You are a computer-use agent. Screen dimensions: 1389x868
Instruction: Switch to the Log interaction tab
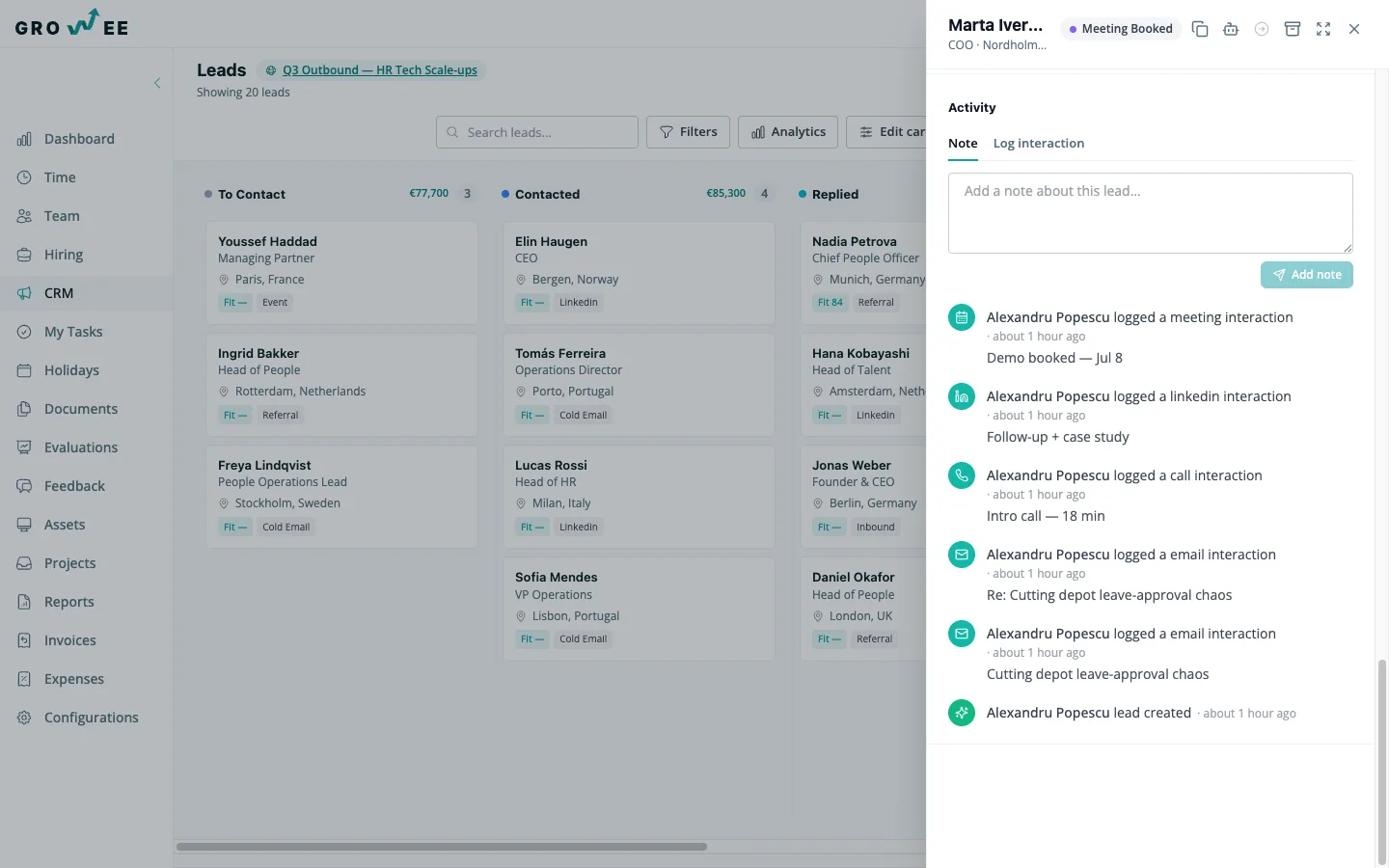click(1039, 144)
